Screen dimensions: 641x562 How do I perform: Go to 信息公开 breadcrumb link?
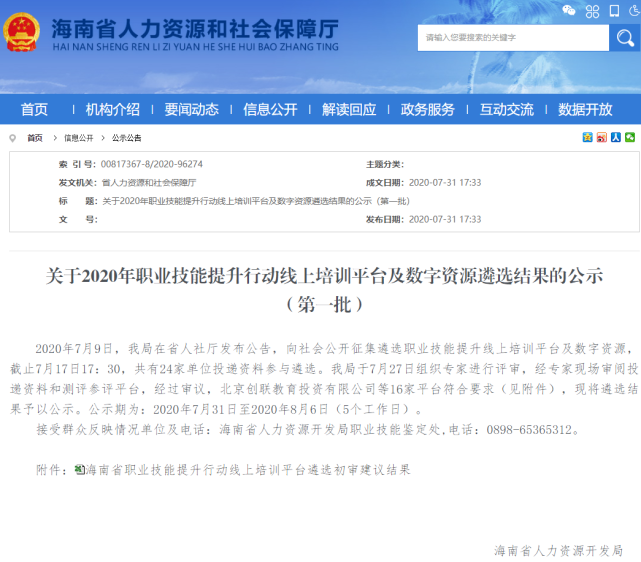(x=78, y=138)
